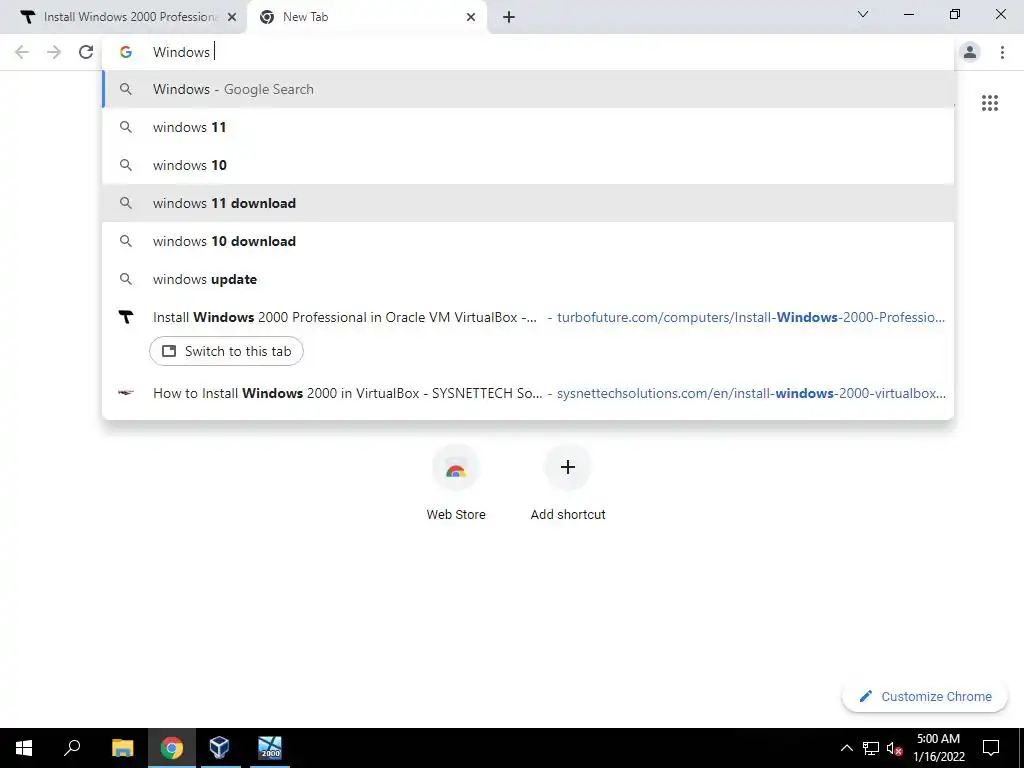Open the Chrome three-dot menu
The width and height of the screenshot is (1024, 768).
tap(1002, 52)
